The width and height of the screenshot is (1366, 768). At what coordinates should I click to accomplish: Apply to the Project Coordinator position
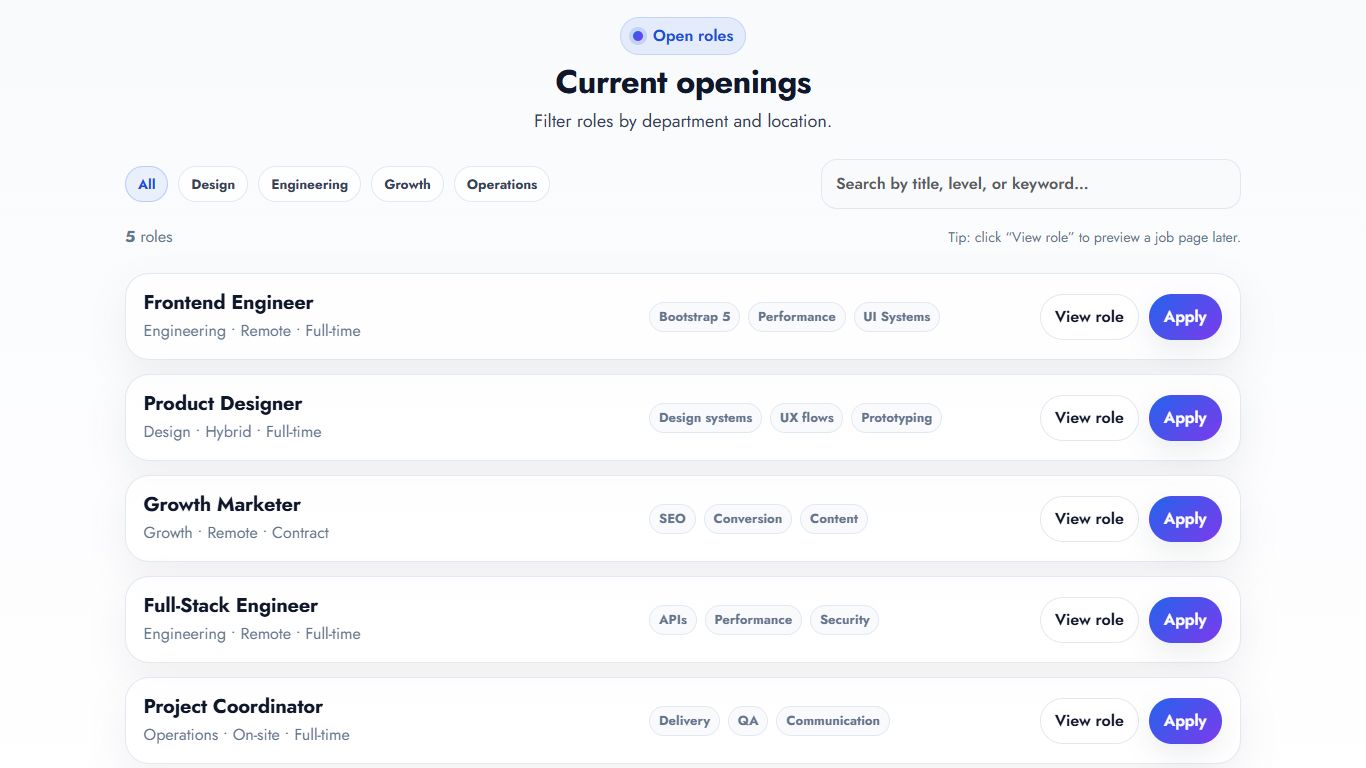pos(1185,721)
